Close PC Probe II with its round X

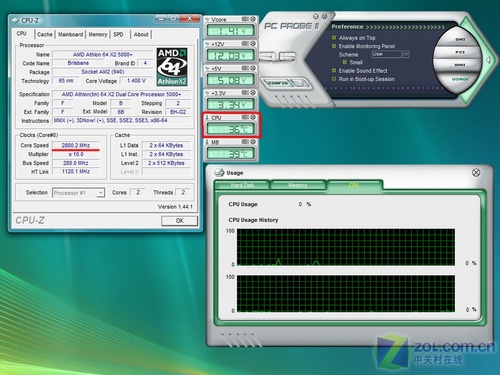[x=324, y=16]
